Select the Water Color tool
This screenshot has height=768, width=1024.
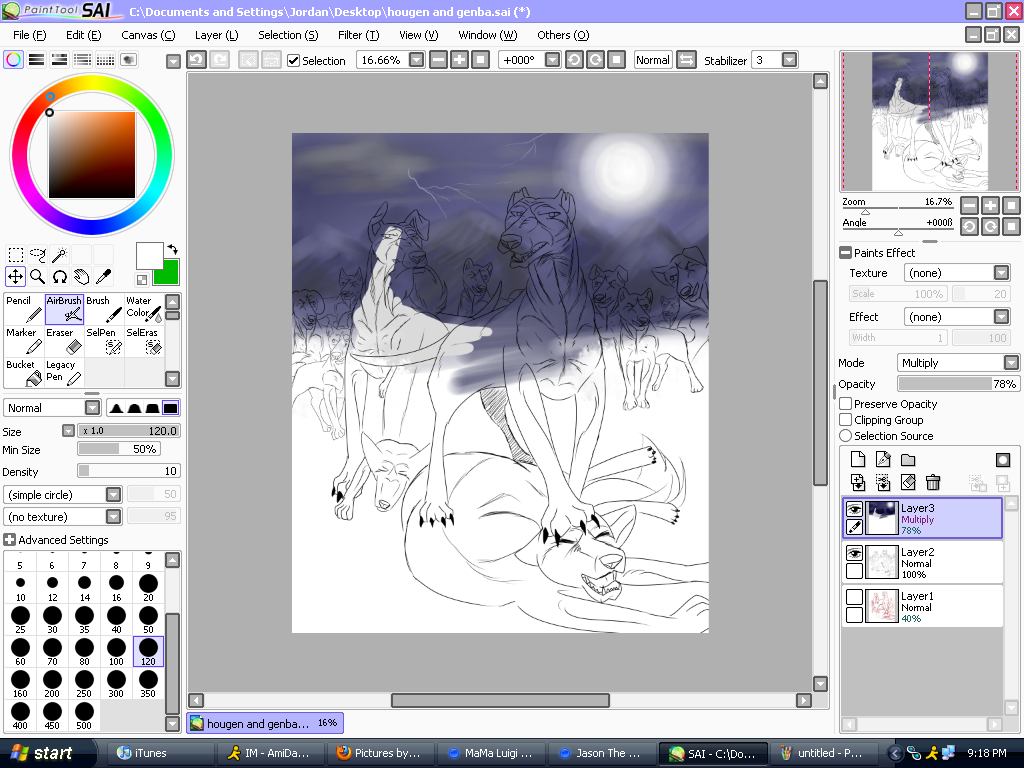tap(144, 309)
